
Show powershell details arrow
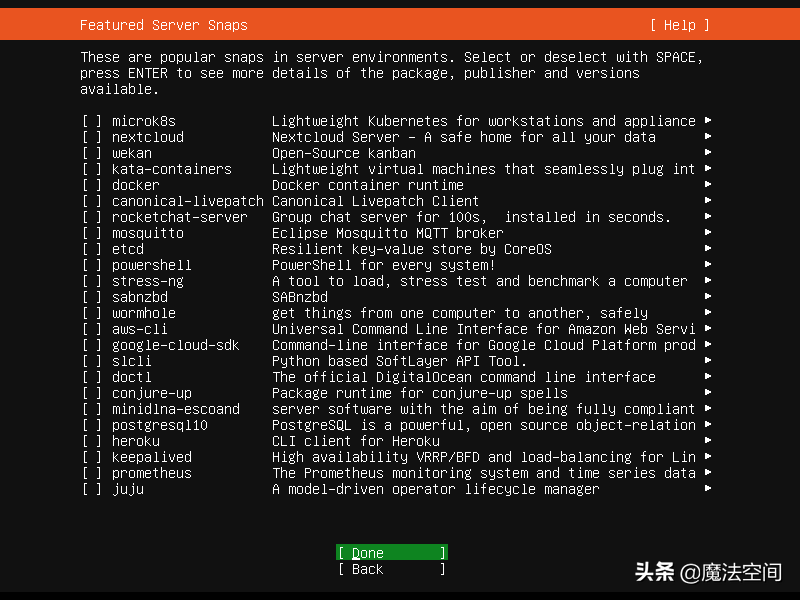click(x=708, y=264)
